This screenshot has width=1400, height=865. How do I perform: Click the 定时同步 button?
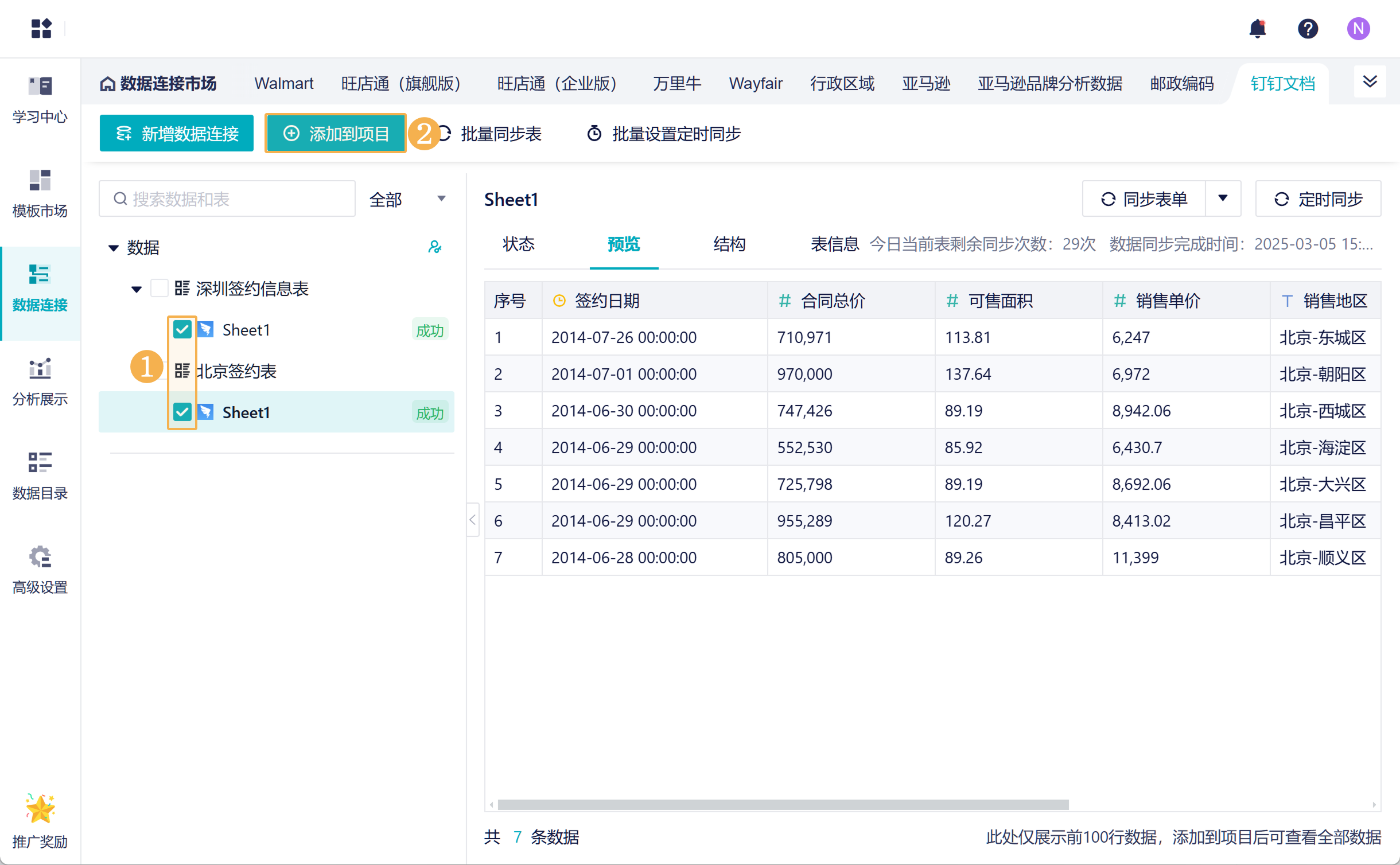tap(1318, 198)
